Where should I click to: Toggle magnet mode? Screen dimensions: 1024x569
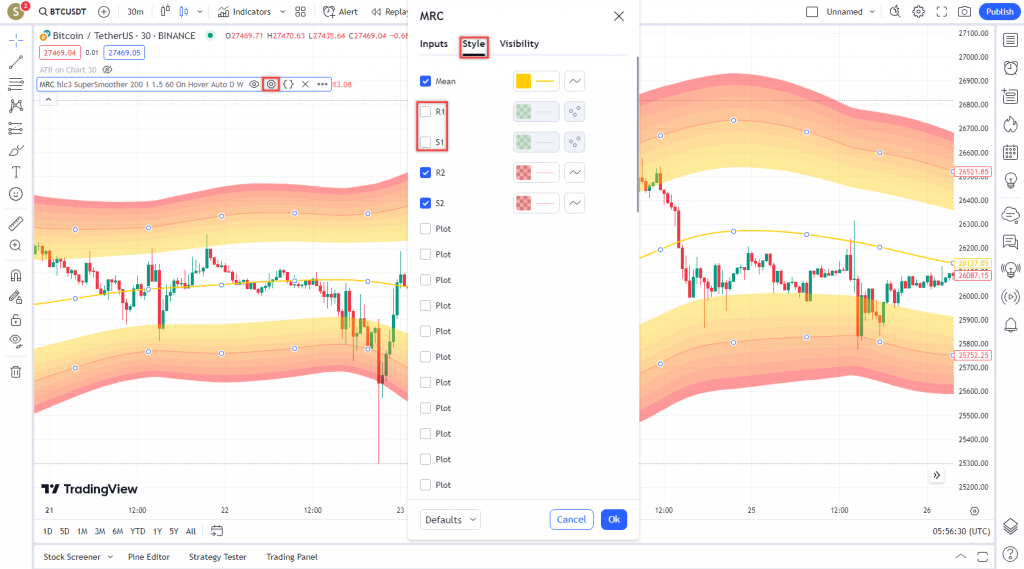[16, 276]
